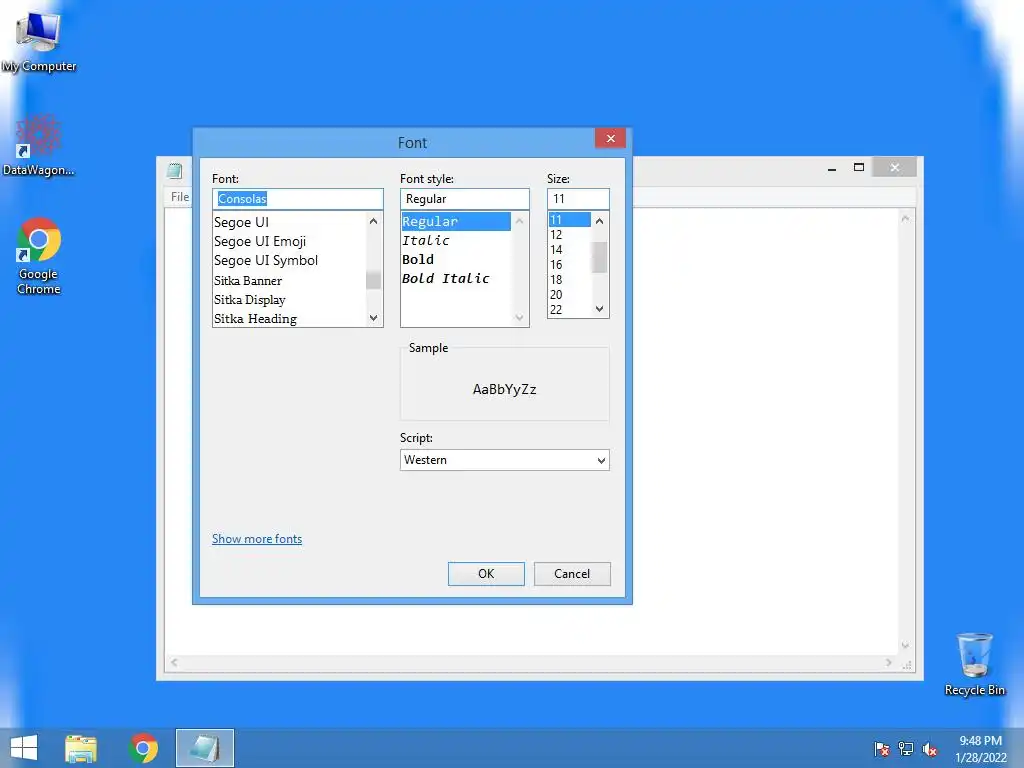Image resolution: width=1024 pixels, height=768 pixels.
Task: Open the Windows Start button
Action: tap(24, 748)
